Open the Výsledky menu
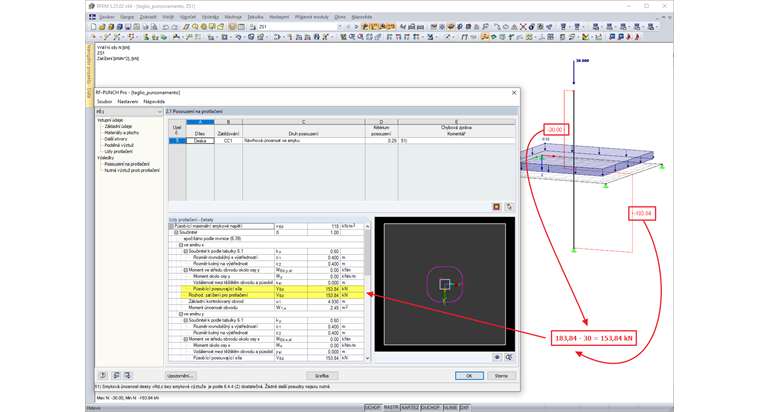 pos(210,17)
